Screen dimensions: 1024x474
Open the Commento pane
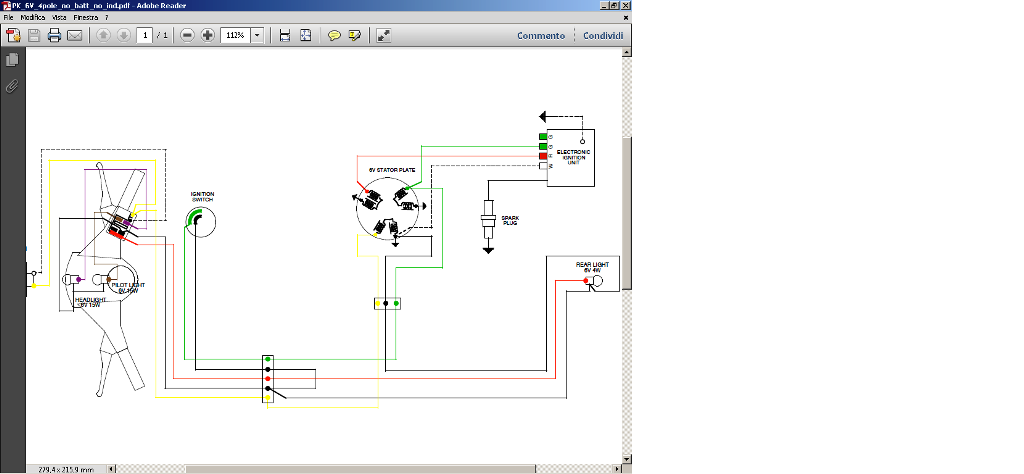tap(540, 35)
